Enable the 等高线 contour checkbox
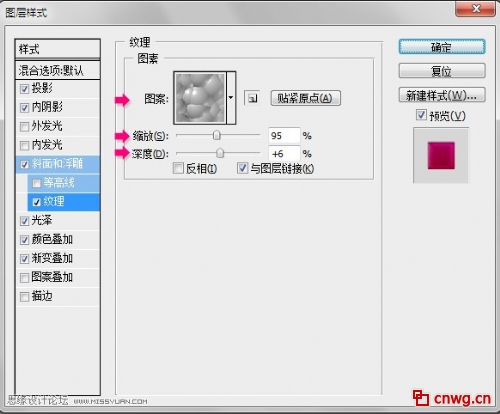This screenshot has height=414, width=500. tap(36, 183)
